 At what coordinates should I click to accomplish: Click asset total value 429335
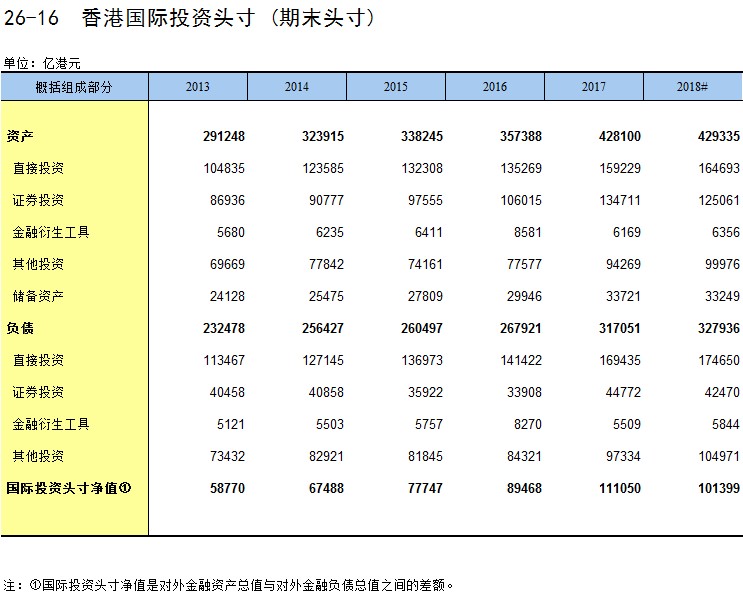719,137
